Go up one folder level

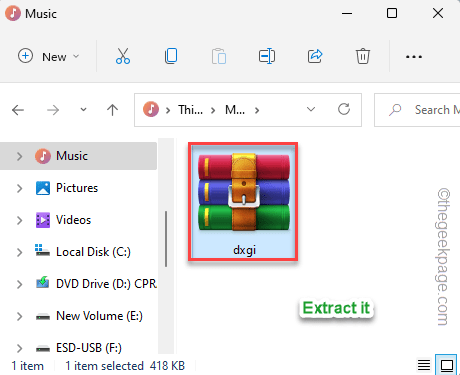pos(112,110)
